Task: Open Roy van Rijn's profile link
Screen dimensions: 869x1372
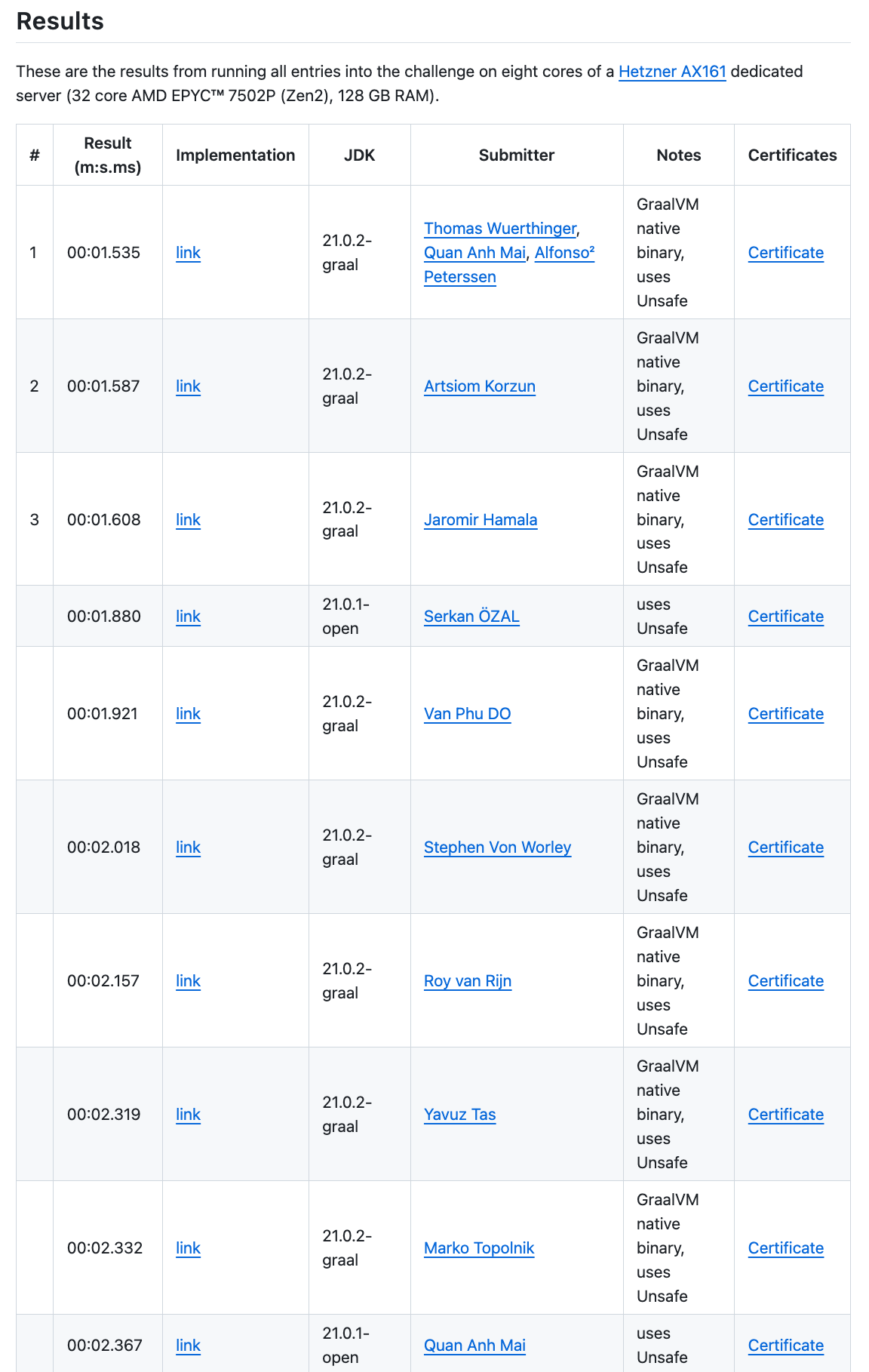Action: coord(468,981)
